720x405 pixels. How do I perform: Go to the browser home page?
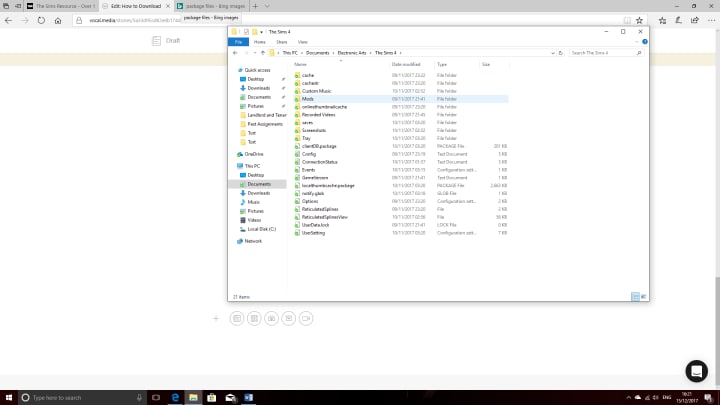click(x=58, y=21)
